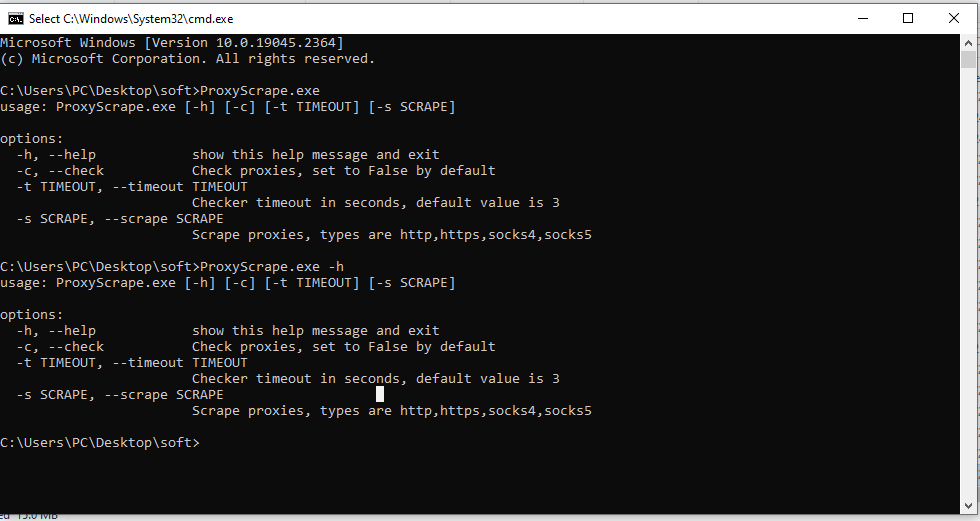This screenshot has height=521, width=980.
Task: Click the first 'options:' heading
Action: [32, 139]
